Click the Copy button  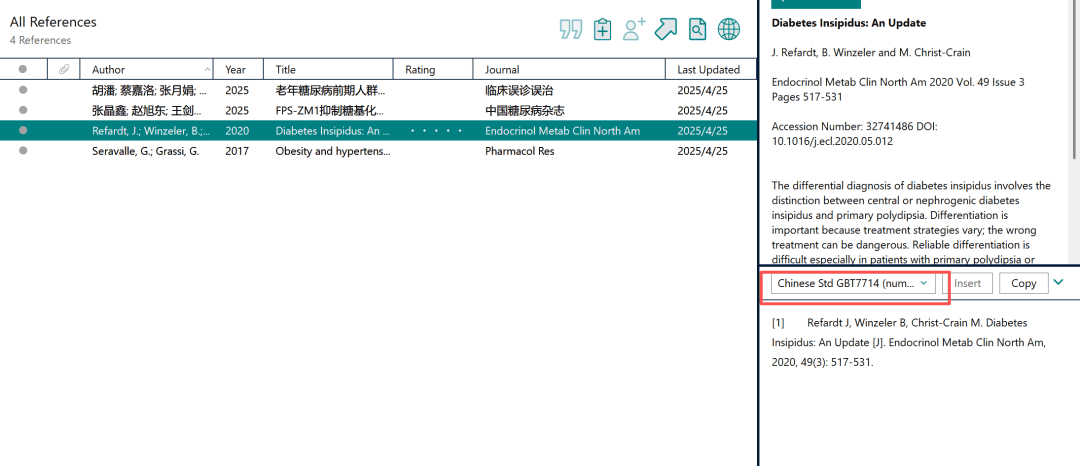click(x=1024, y=283)
